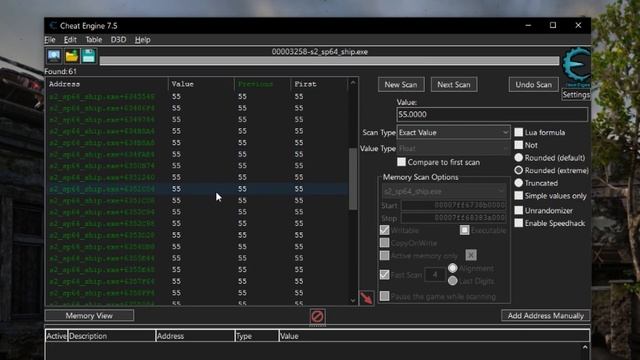Check Simple values only
The height and width of the screenshot is (360, 640).
tap(518, 196)
